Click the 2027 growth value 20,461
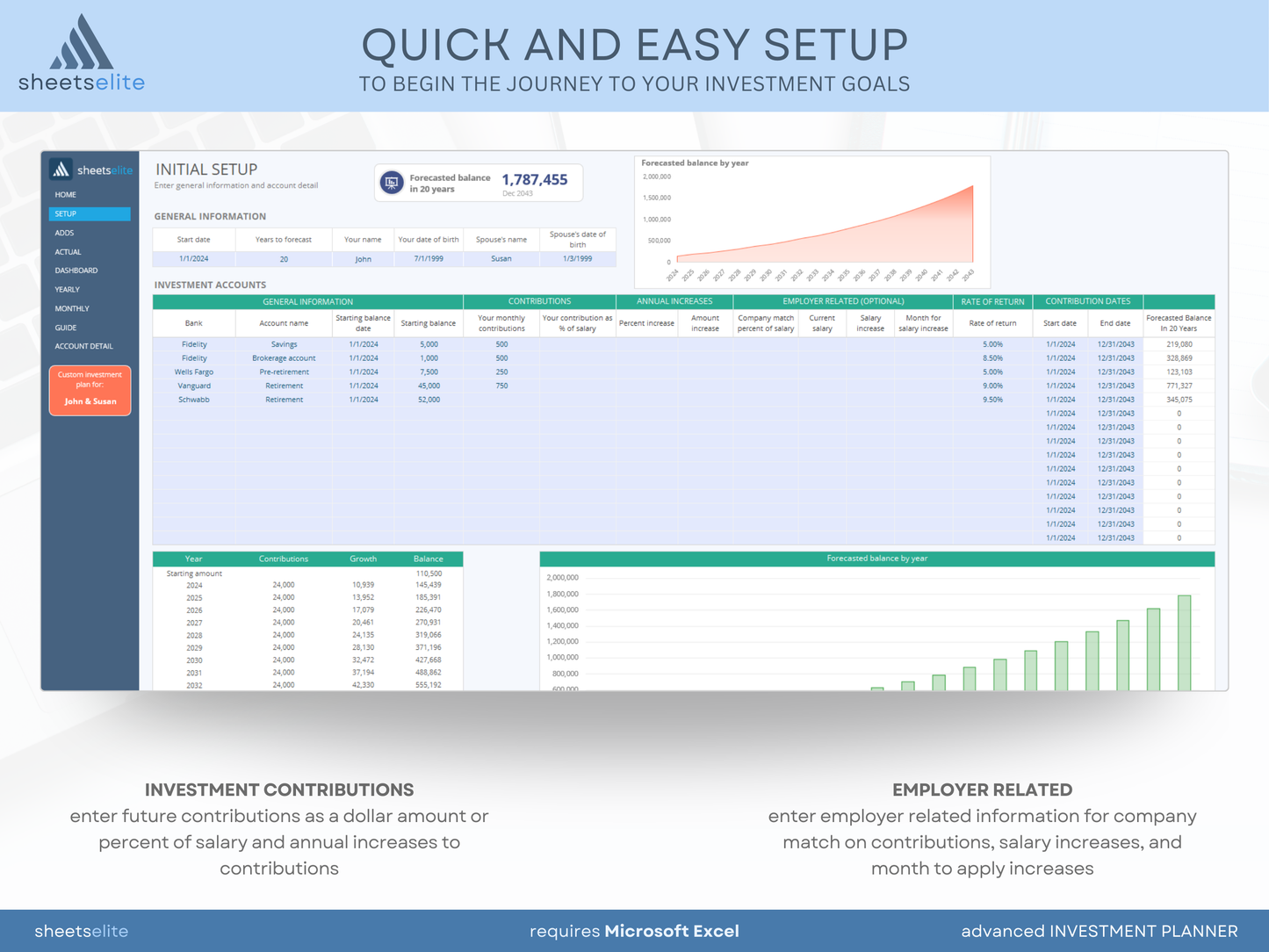This screenshot has width=1269, height=952. click(x=363, y=623)
